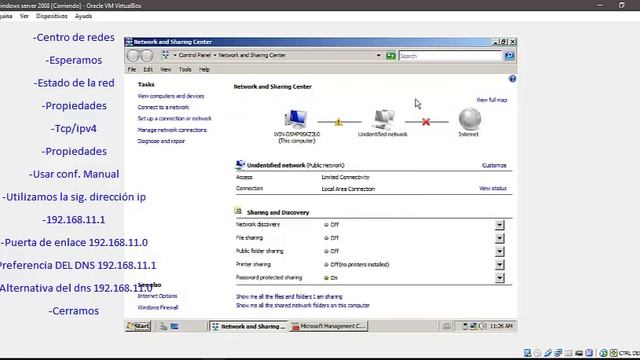Click the Sharing and Discovery section icon
The image size is (640, 360).
coord(238,211)
